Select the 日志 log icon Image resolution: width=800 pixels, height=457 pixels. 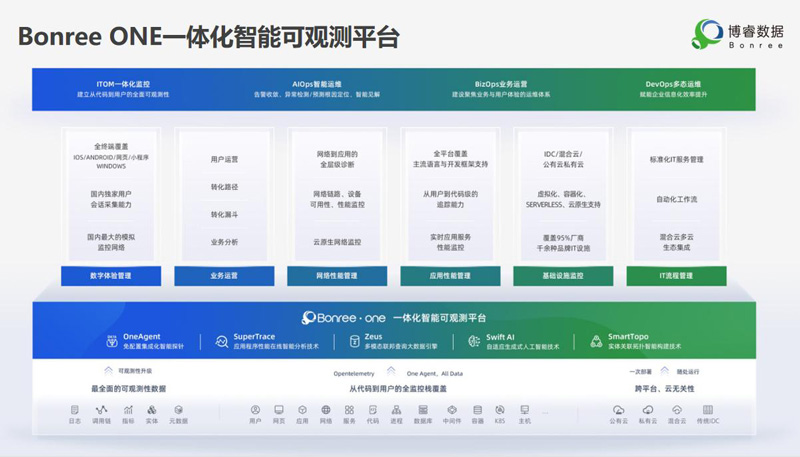(x=74, y=410)
